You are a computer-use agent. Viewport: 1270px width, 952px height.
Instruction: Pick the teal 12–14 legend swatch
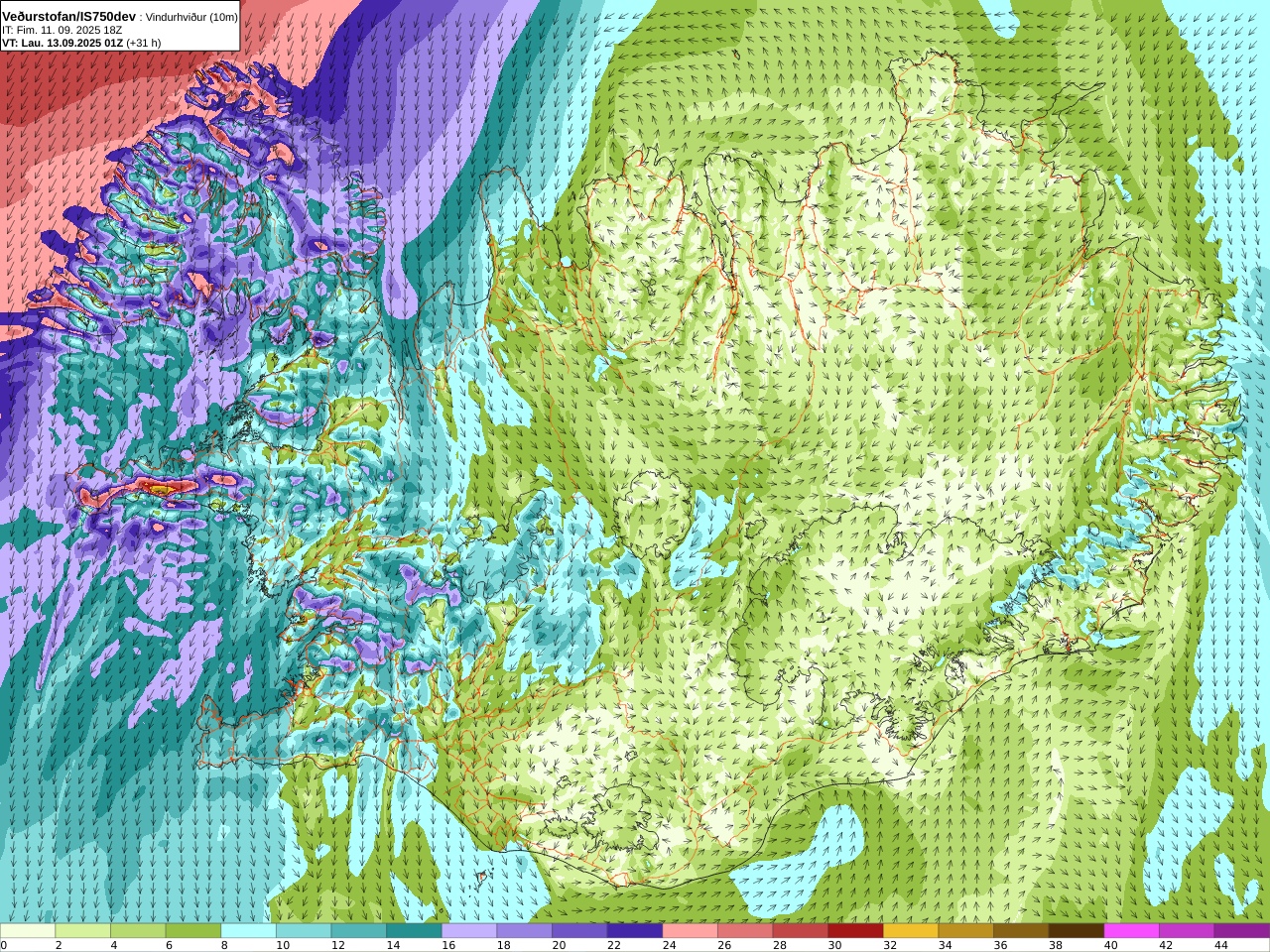(359, 931)
